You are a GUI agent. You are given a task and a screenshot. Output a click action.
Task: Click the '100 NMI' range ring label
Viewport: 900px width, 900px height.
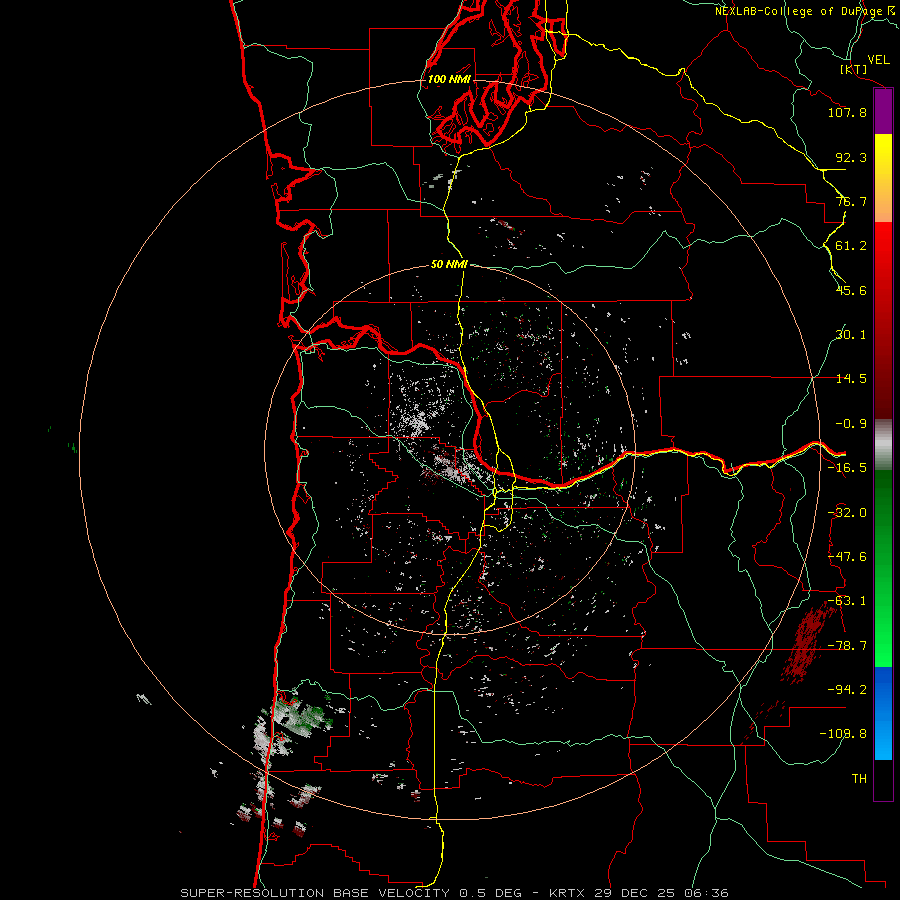pyautogui.click(x=449, y=79)
